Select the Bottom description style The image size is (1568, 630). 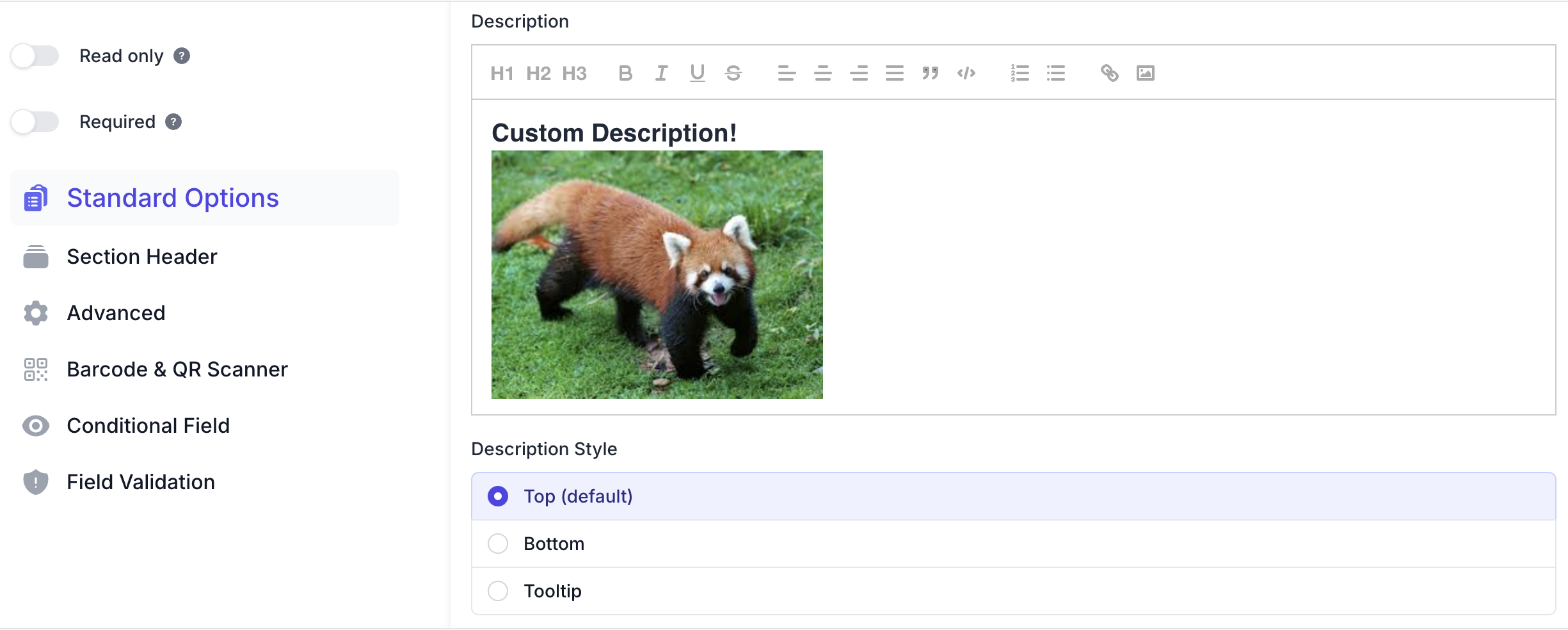pyautogui.click(x=498, y=544)
